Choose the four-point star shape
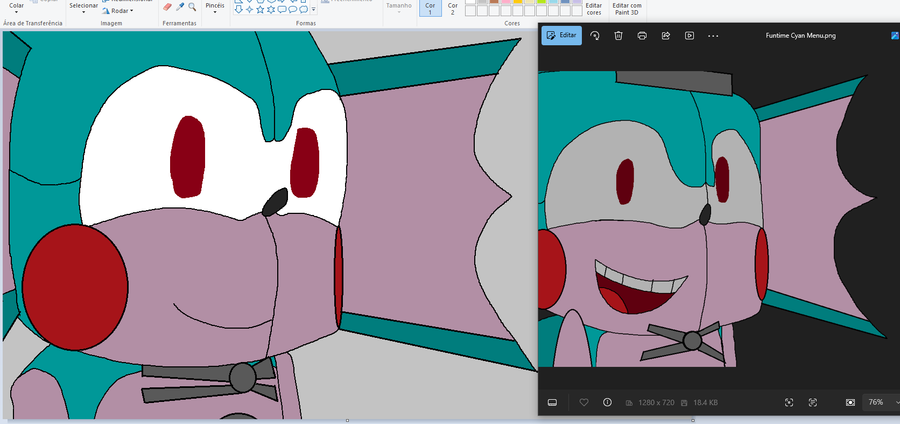 pyautogui.click(x=250, y=9)
